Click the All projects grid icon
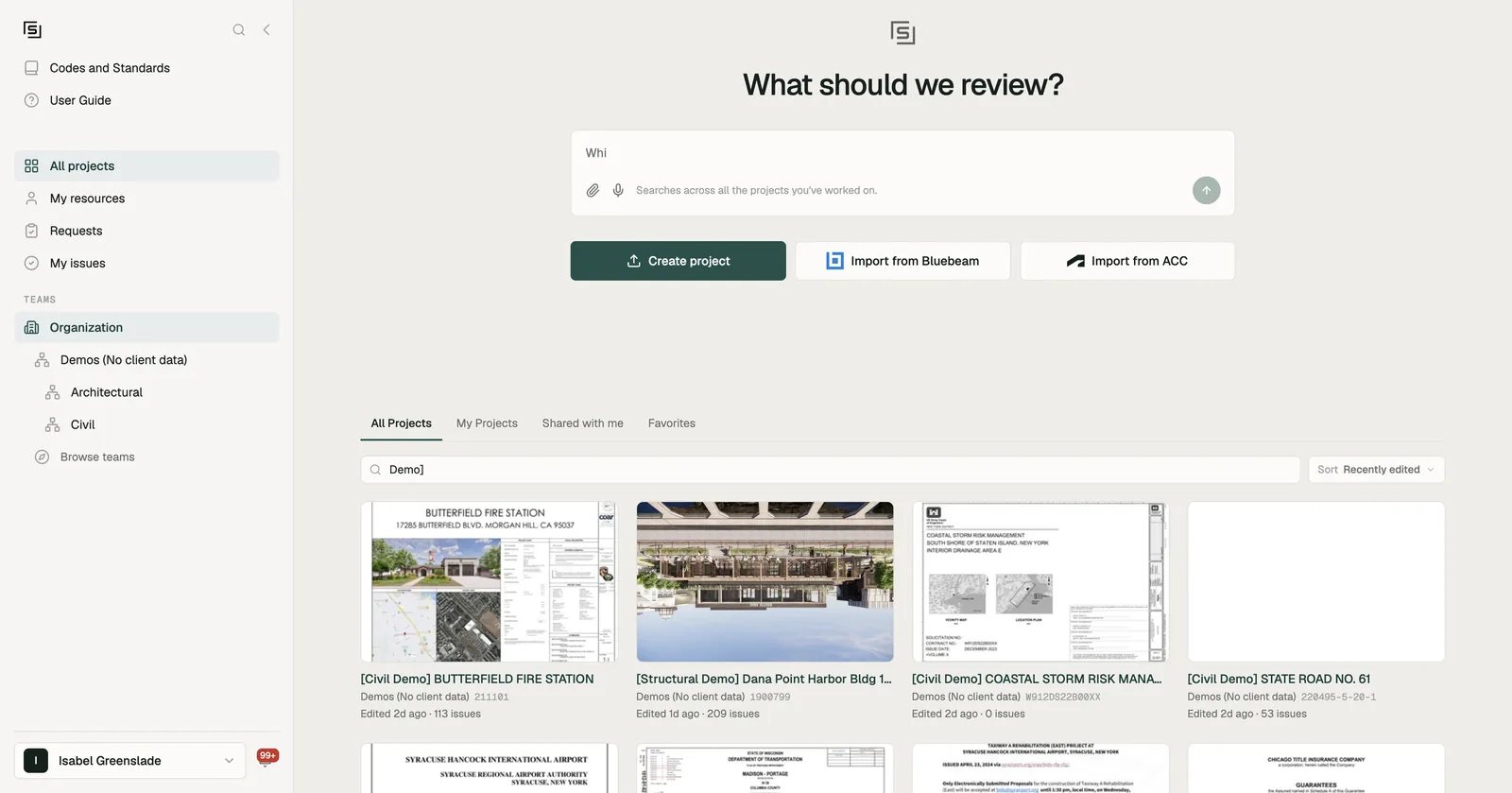Image resolution: width=1512 pixels, height=793 pixels. tap(31, 166)
